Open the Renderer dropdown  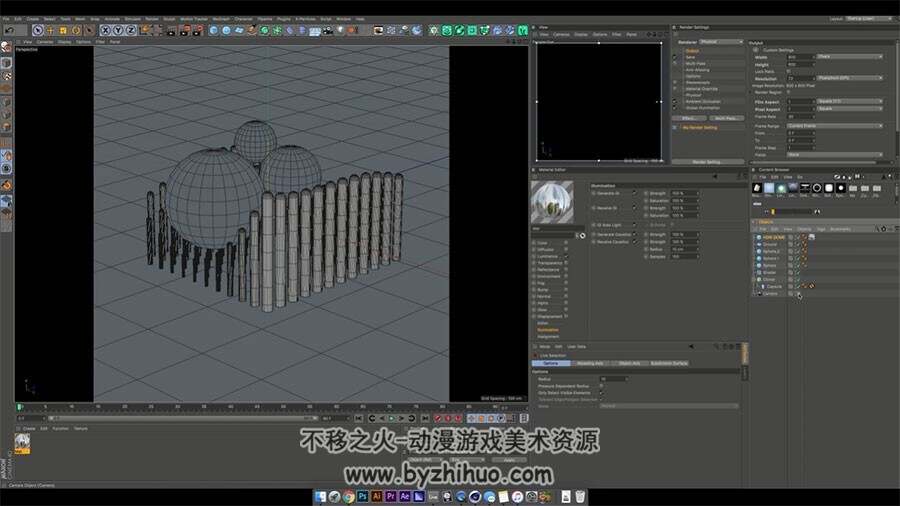click(721, 42)
